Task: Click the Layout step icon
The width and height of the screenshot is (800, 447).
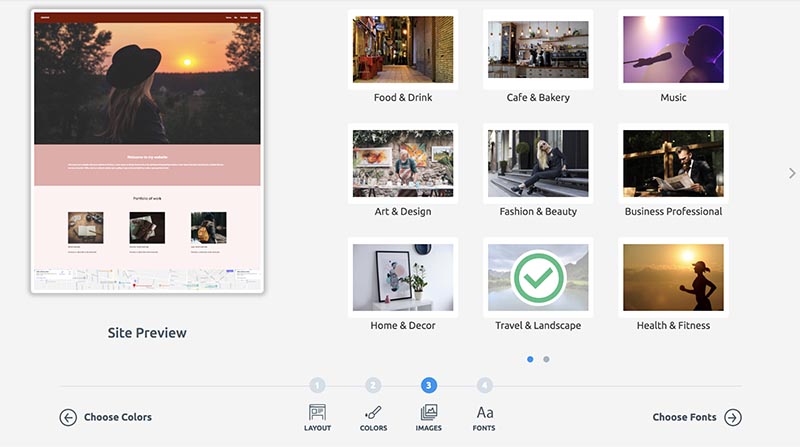Action: (x=317, y=412)
